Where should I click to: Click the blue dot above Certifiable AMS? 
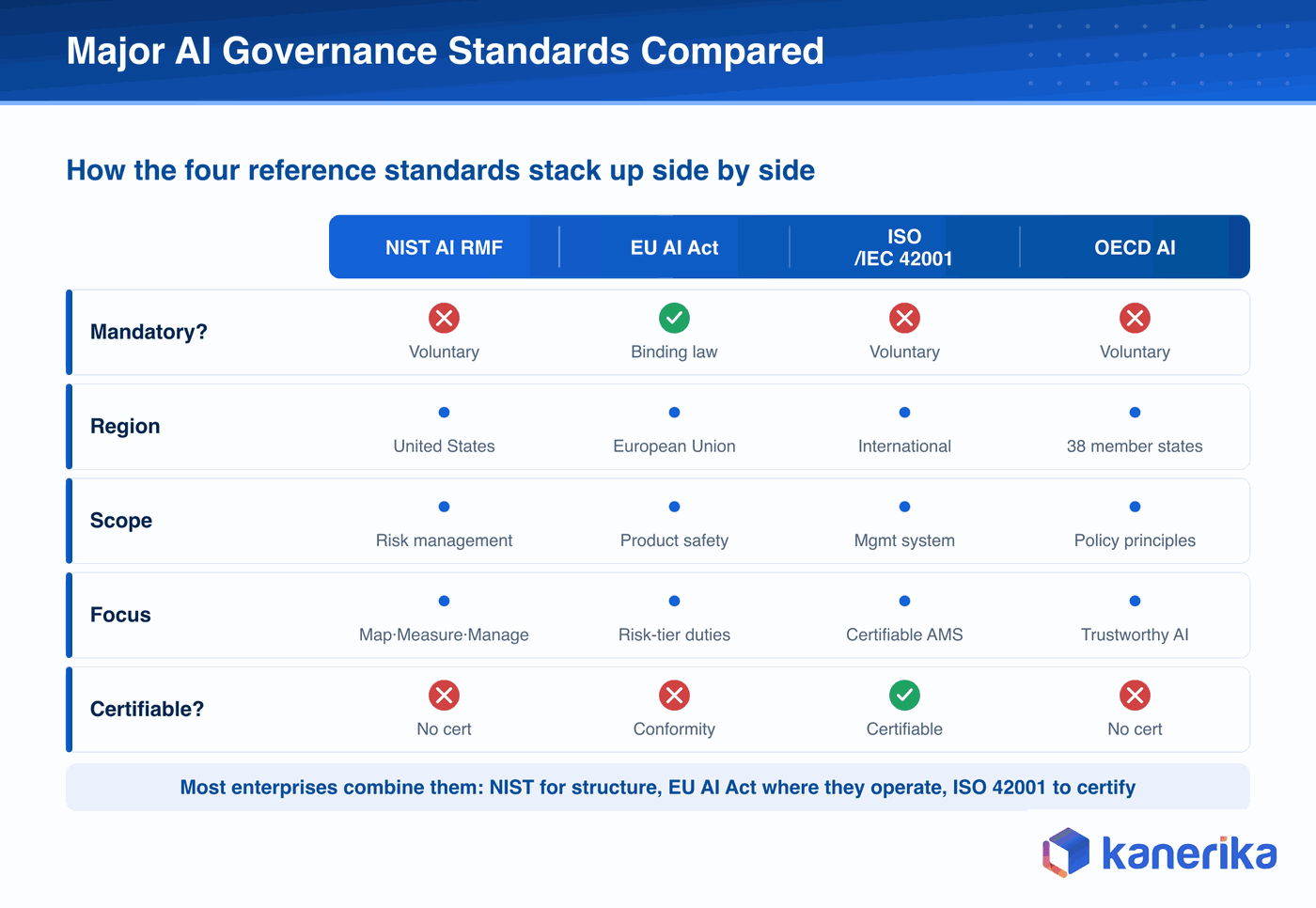tap(904, 602)
